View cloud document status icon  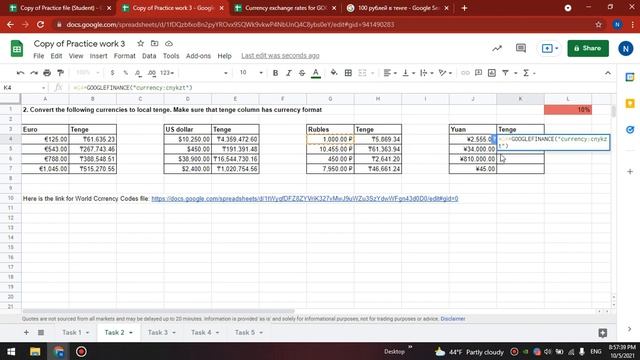[169, 43]
